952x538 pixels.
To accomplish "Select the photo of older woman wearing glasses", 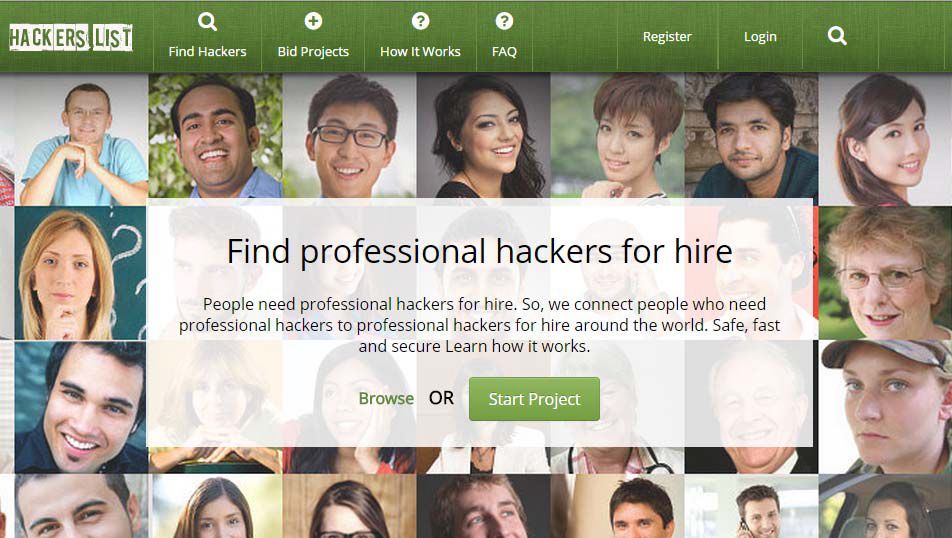I will coord(885,273).
